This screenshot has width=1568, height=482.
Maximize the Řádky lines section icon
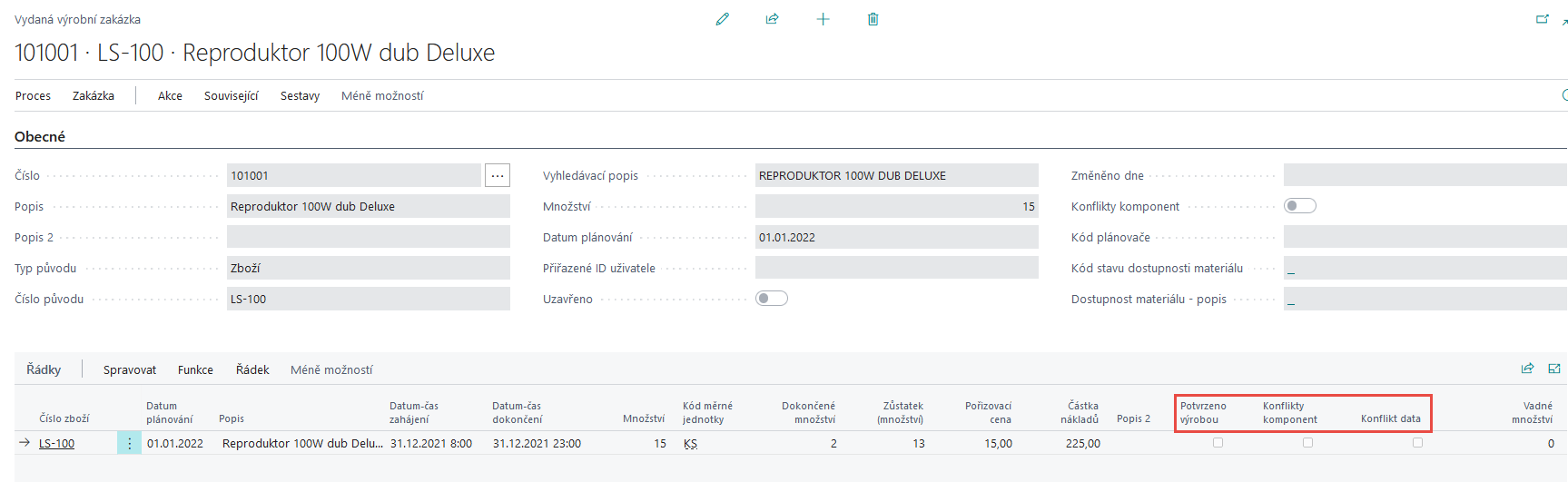[1554, 369]
